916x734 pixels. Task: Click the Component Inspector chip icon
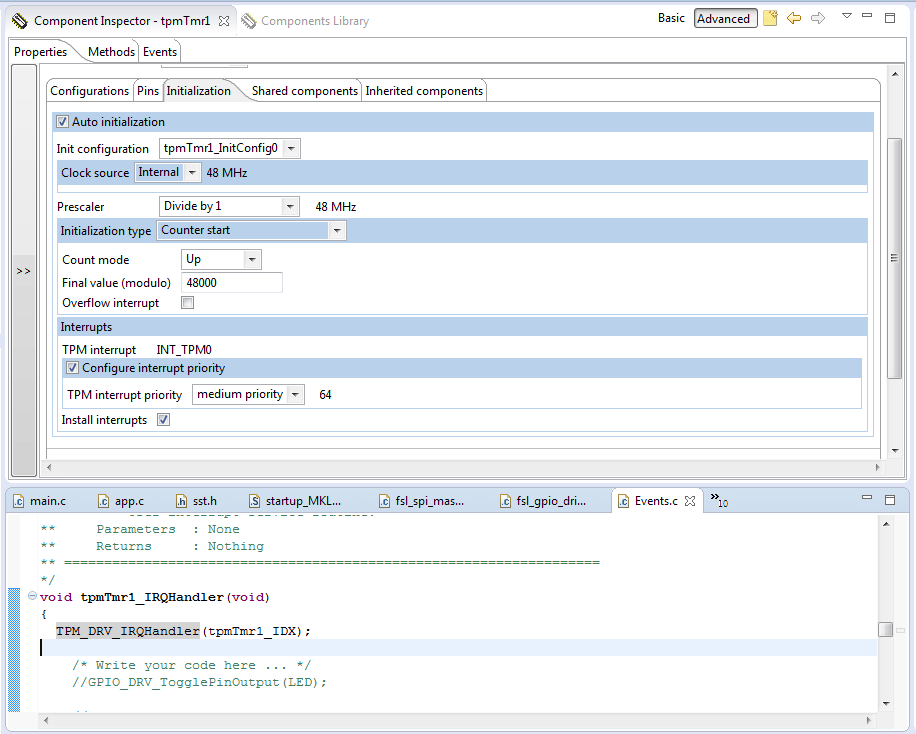click(x=19, y=21)
